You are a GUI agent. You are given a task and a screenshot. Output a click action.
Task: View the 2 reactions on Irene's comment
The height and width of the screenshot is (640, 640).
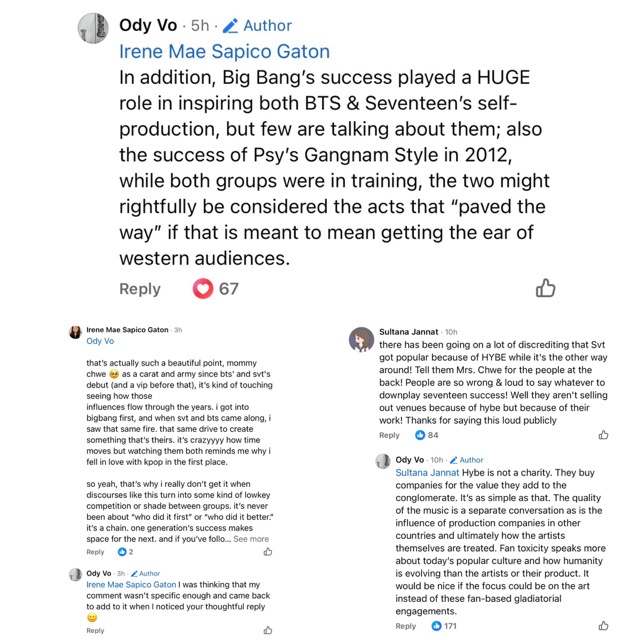pyautogui.click(x=125, y=552)
